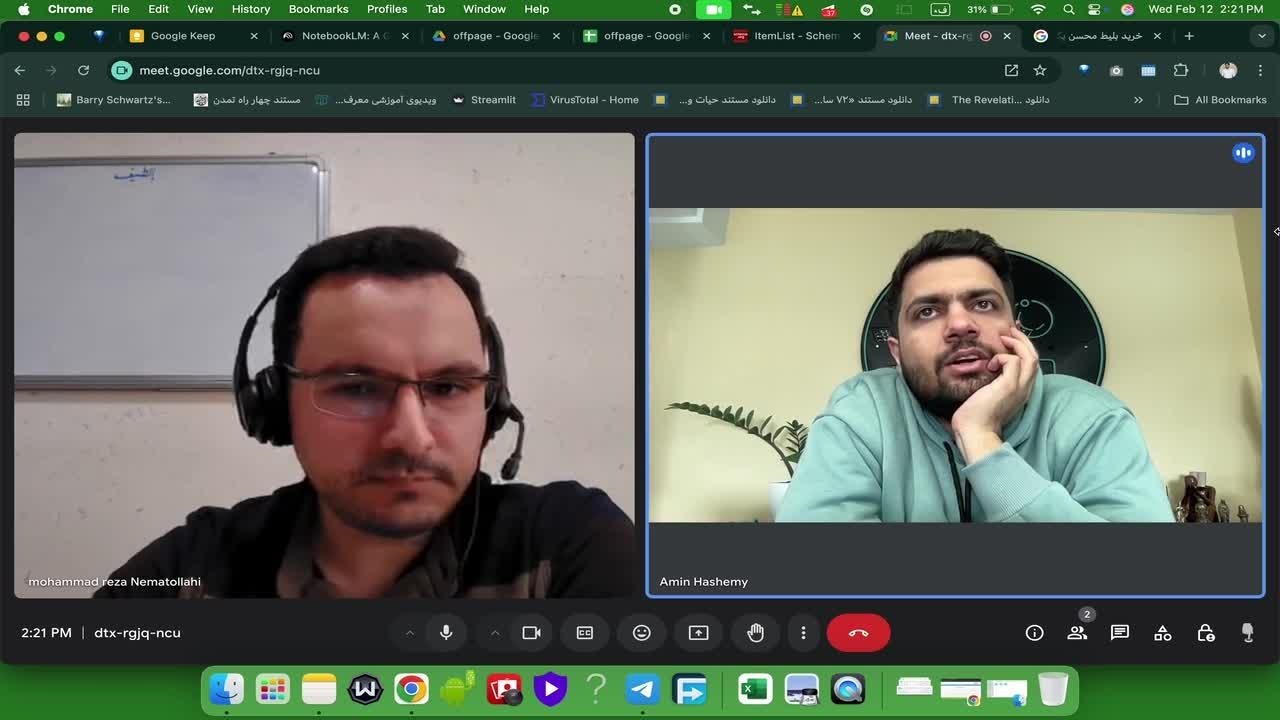Click the present screen icon
The height and width of the screenshot is (720, 1280).
pyautogui.click(x=698, y=633)
